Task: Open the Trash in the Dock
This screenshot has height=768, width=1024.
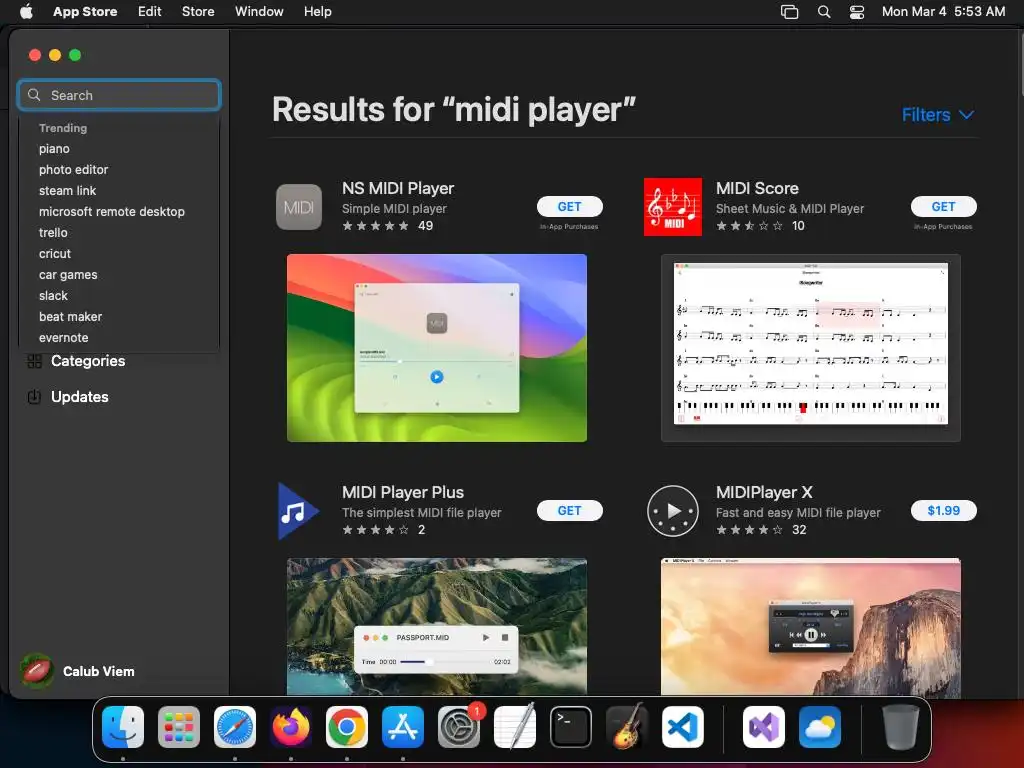Action: (901, 727)
